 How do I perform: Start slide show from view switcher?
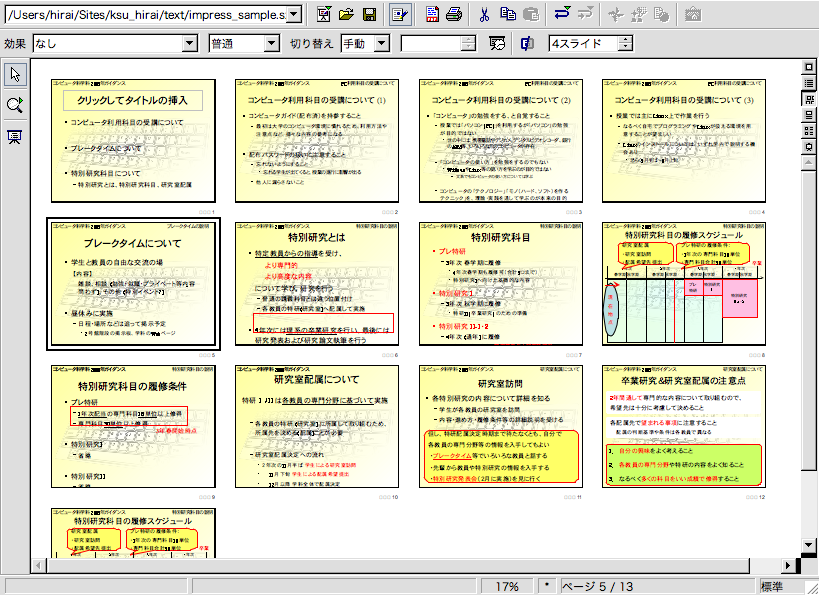pos(809,147)
